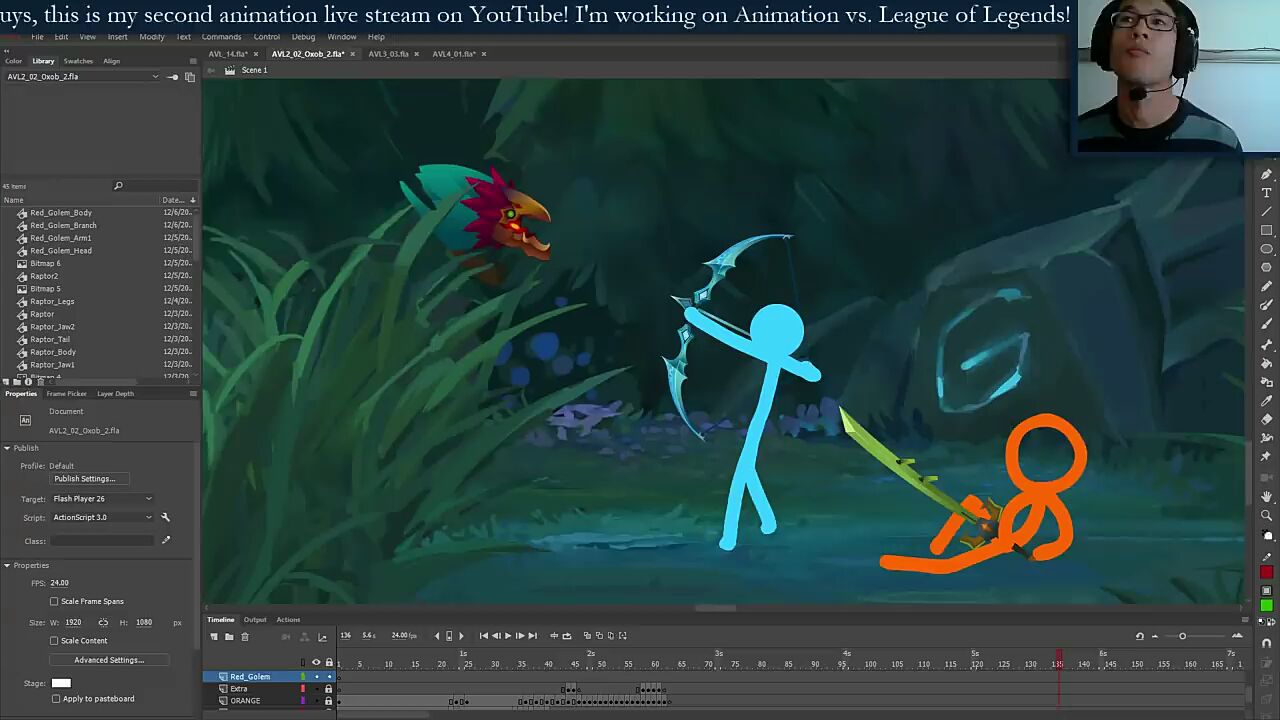Image resolution: width=1280 pixels, height=720 pixels.
Task: Enable onion skin in the timeline
Action: [x=587, y=635]
